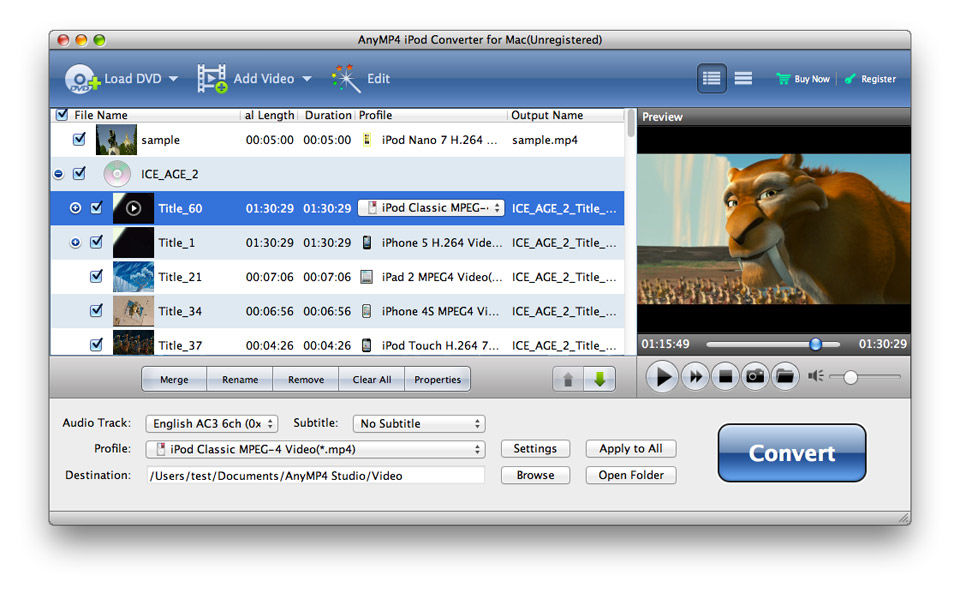Click iPhone 5 profile icon in Title_1 row

pos(367,242)
